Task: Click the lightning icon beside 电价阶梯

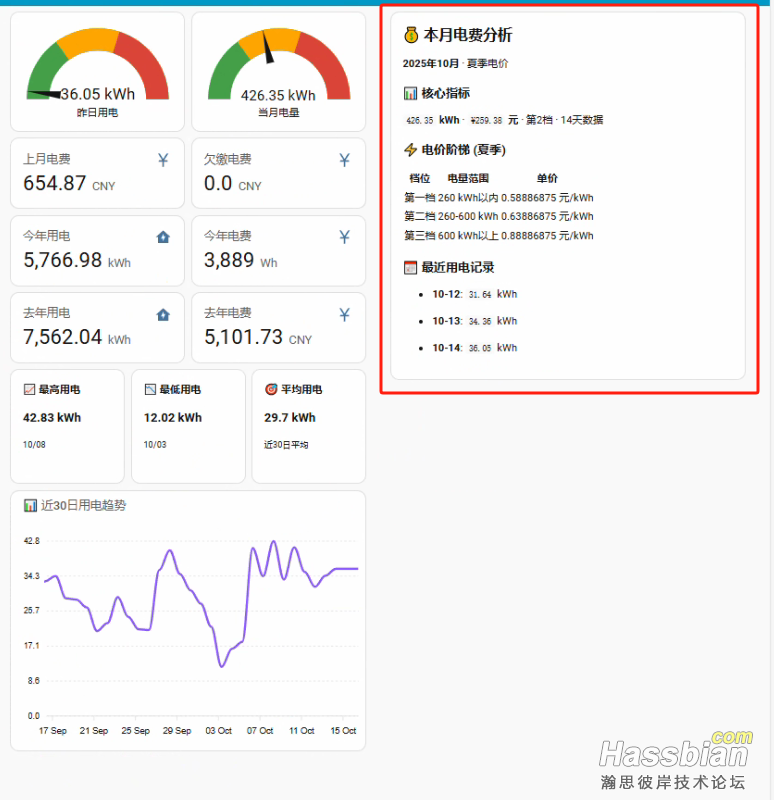Action: (410, 150)
